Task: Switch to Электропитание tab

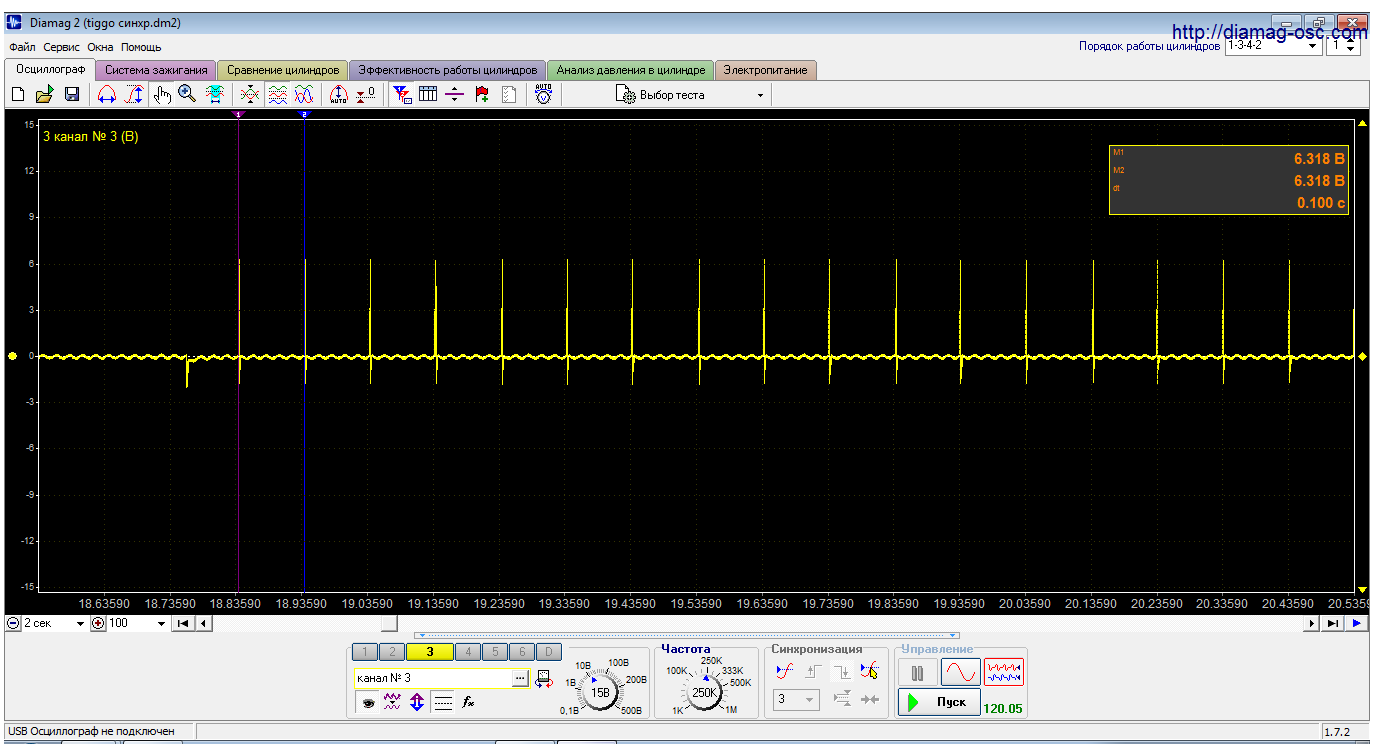Action: [x=766, y=70]
